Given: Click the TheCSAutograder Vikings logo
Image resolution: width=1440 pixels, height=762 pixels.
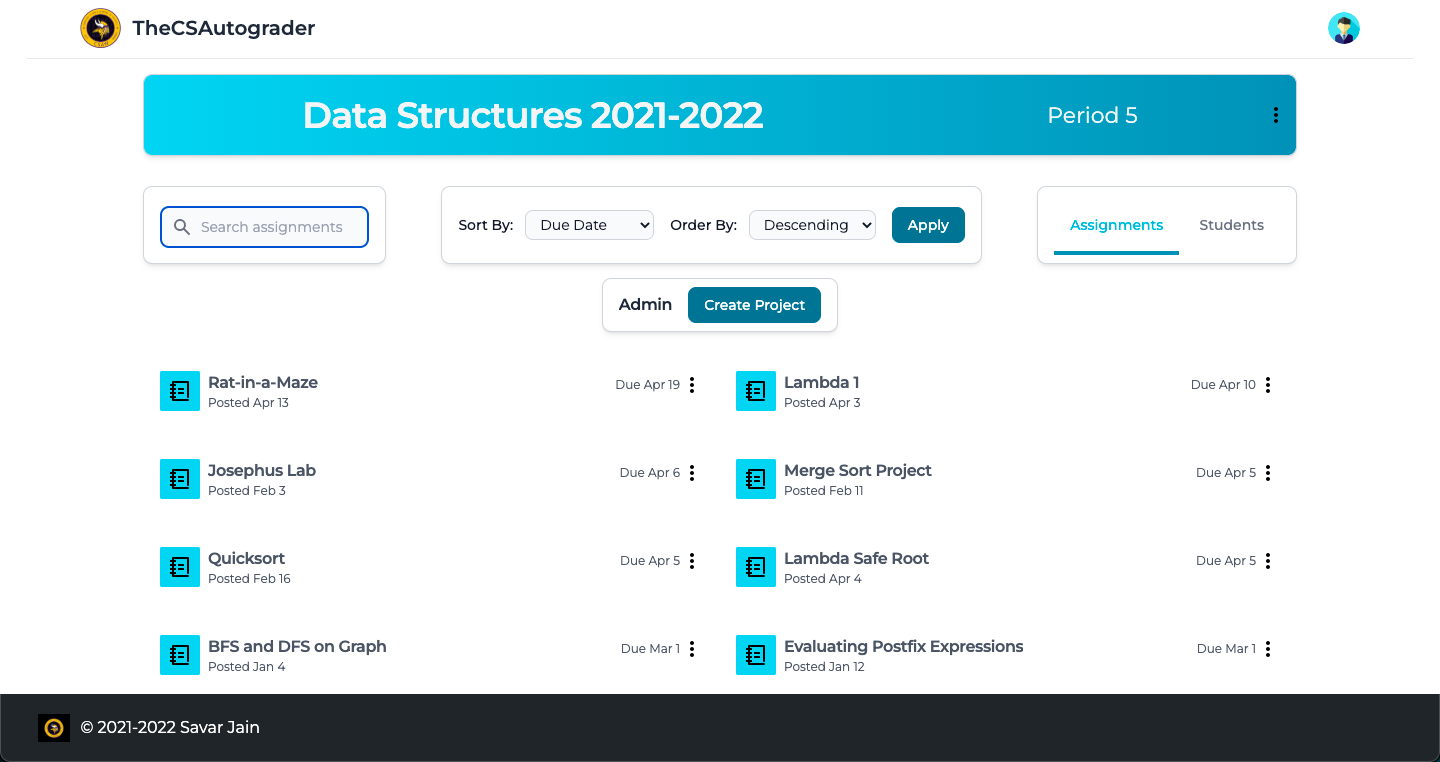Looking at the screenshot, I should pyautogui.click(x=100, y=28).
